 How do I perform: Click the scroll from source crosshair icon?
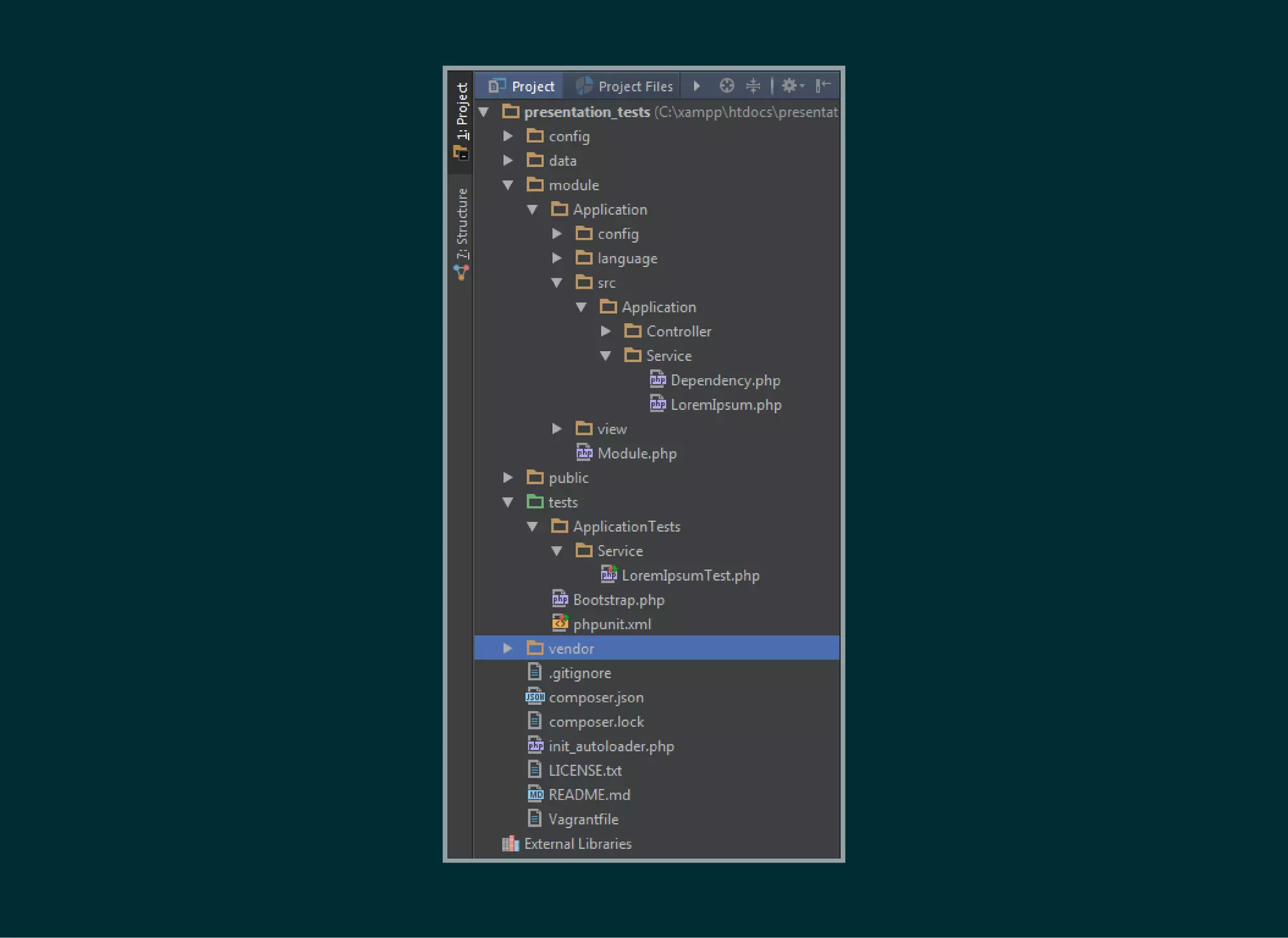(x=726, y=86)
